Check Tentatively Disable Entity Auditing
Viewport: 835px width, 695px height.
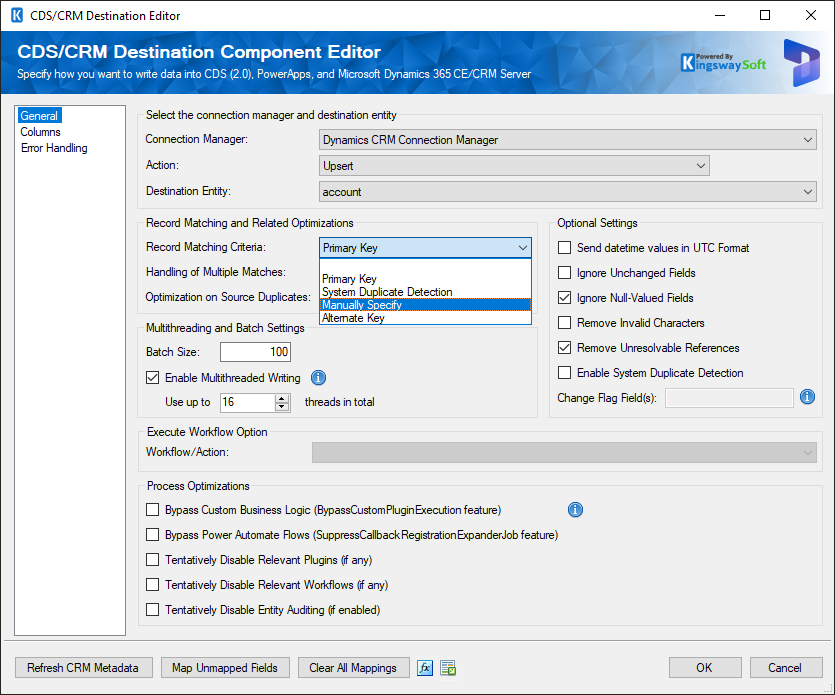point(152,610)
